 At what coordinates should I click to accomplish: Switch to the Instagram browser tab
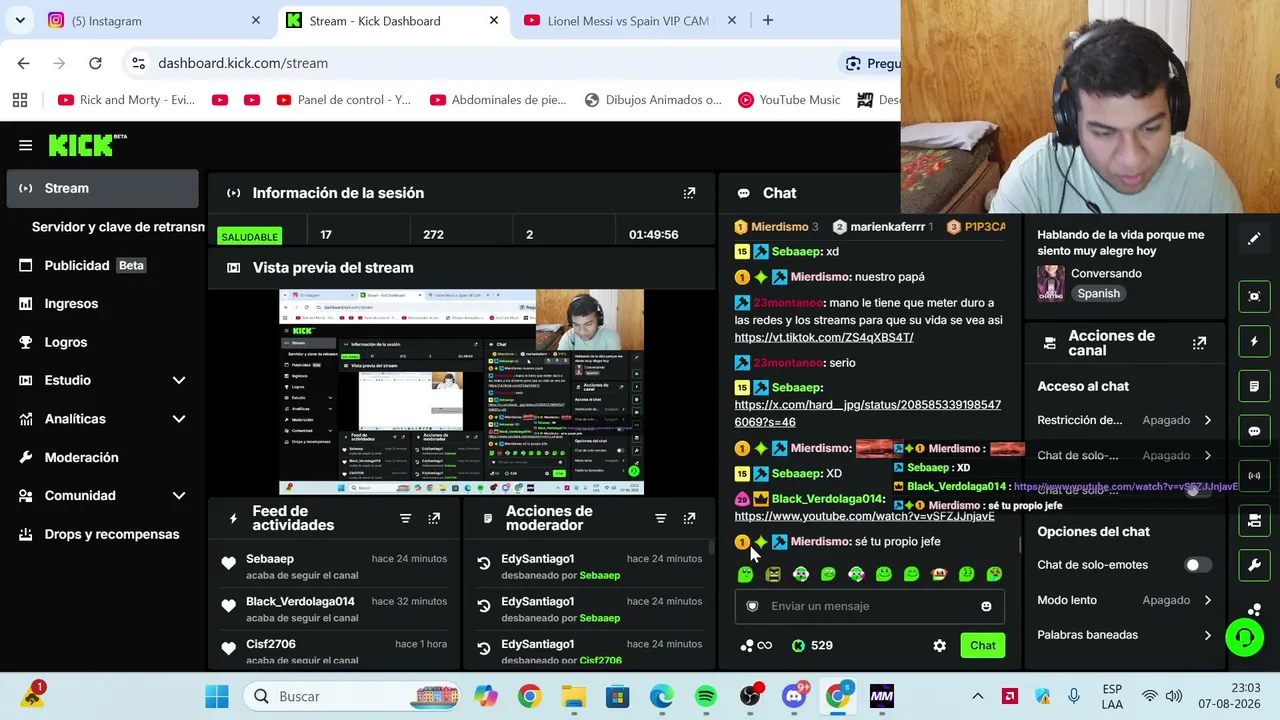click(155, 21)
